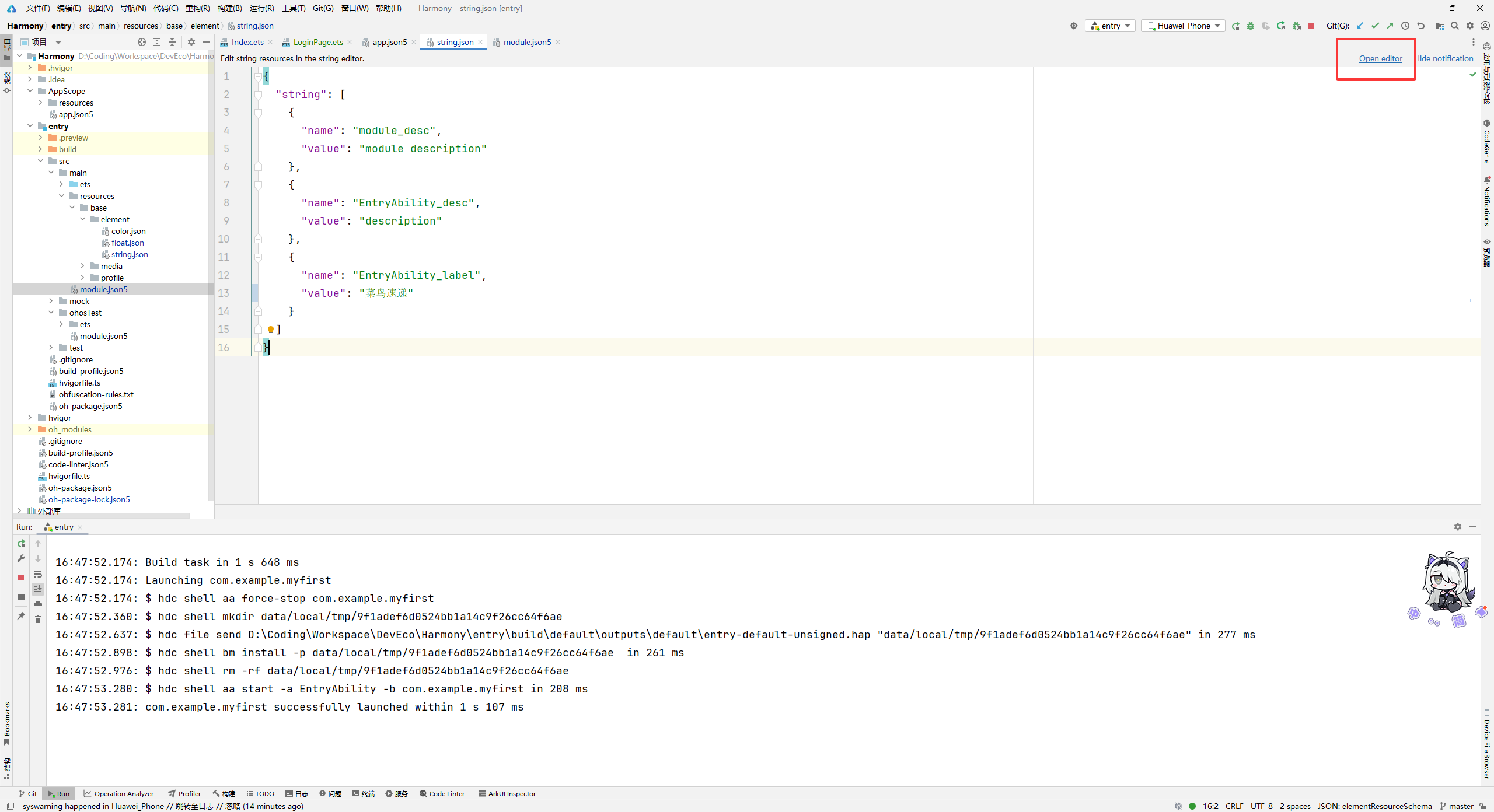Click the search magnifier in top toolbar
Screen dimensions: 1494x812
pyautogui.click(x=1455, y=26)
